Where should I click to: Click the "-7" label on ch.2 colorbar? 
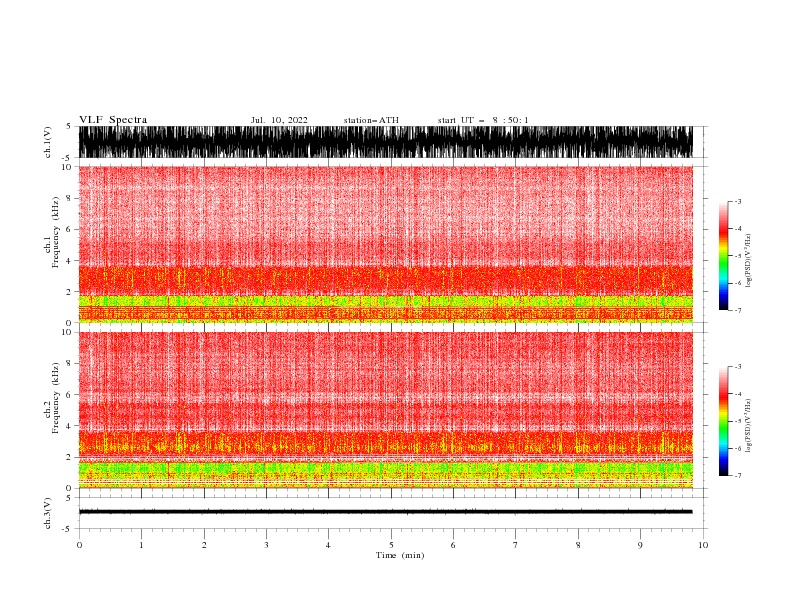[x=737, y=475]
